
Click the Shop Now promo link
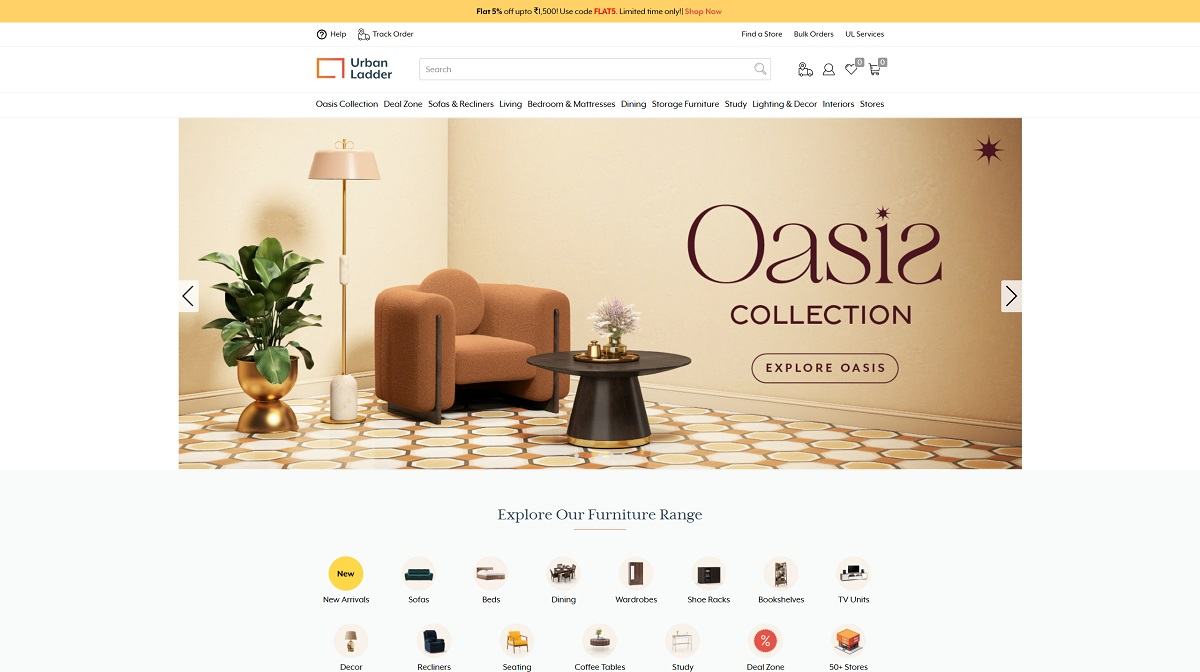[703, 11]
